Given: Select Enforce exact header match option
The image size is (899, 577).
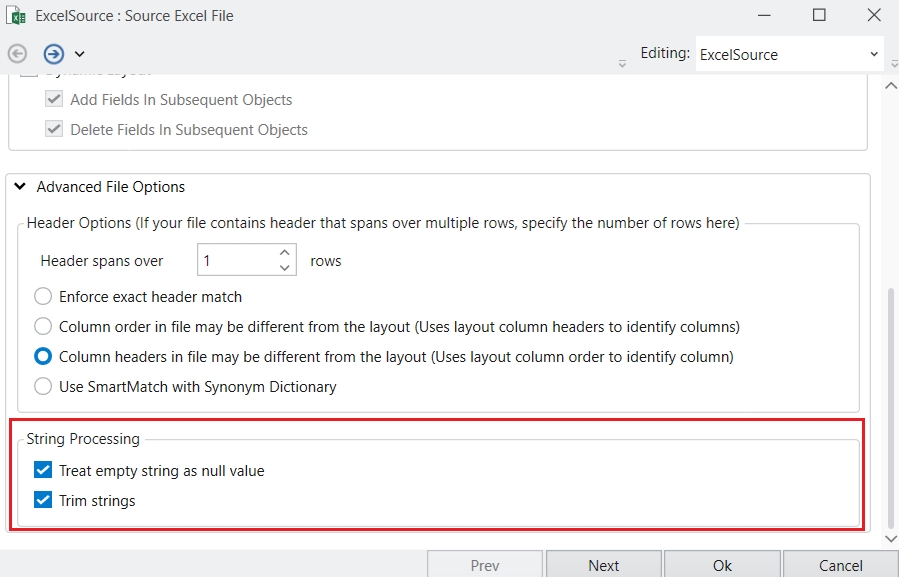Looking at the screenshot, I should tap(43, 296).
